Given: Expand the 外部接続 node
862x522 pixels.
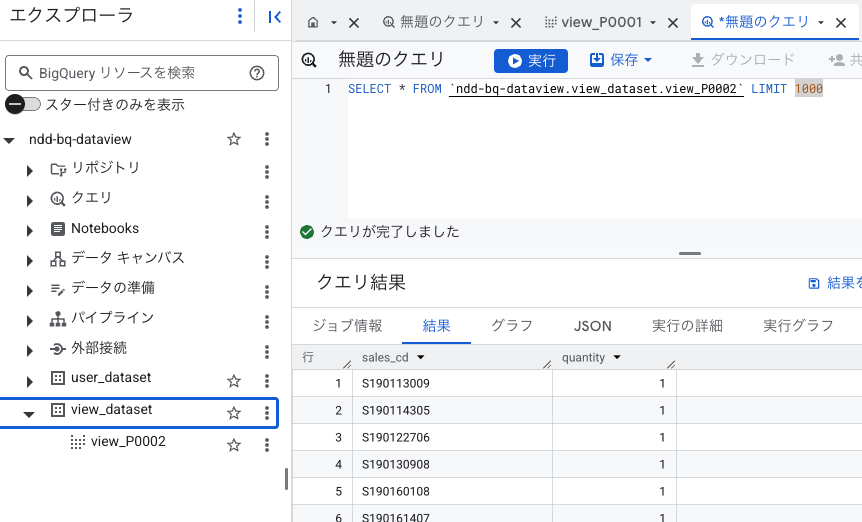Looking at the screenshot, I should point(30,351).
